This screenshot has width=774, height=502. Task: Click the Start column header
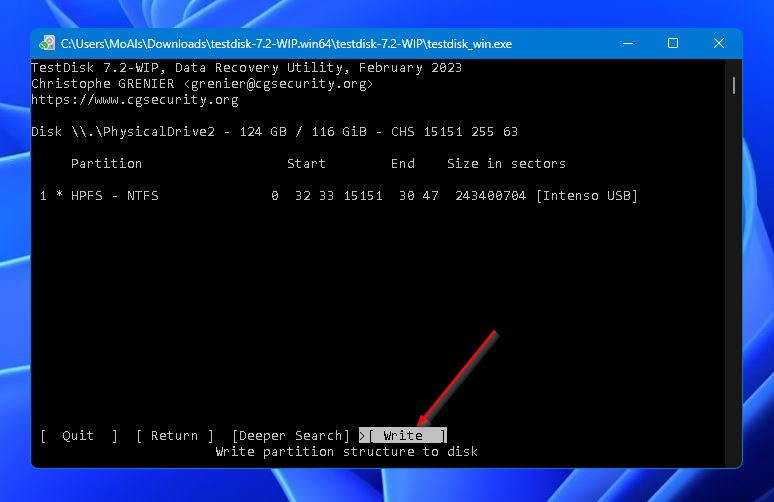pos(306,164)
